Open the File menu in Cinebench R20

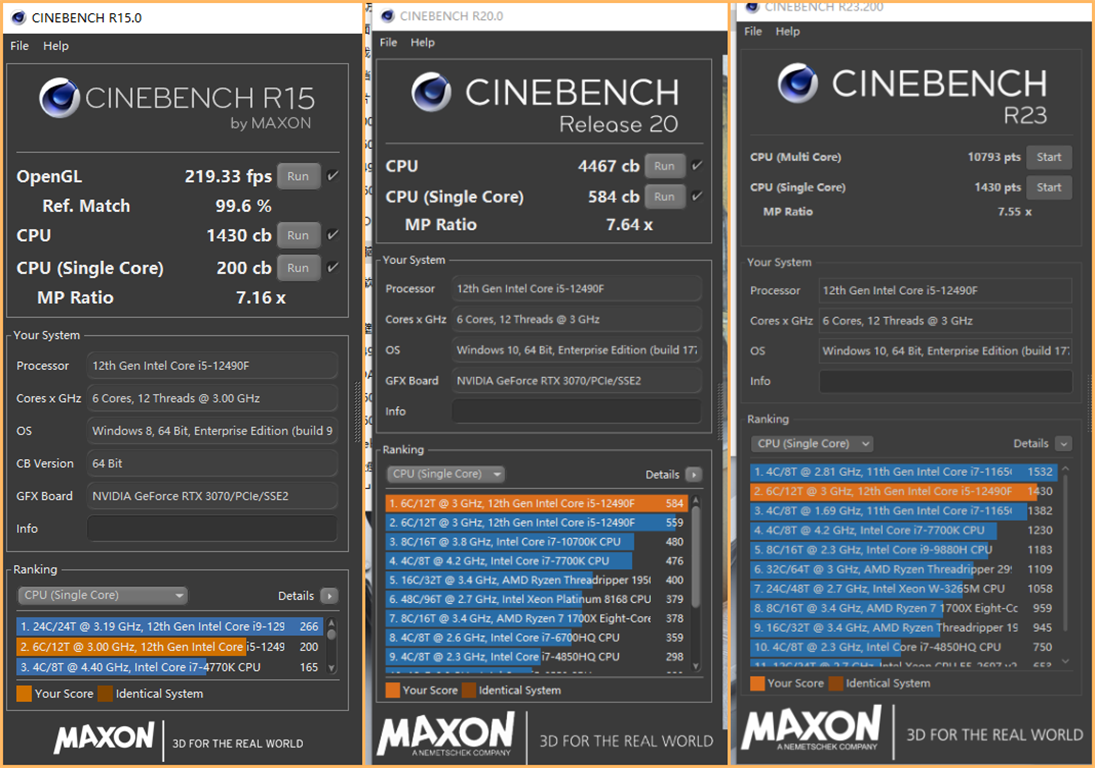click(x=388, y=42)
